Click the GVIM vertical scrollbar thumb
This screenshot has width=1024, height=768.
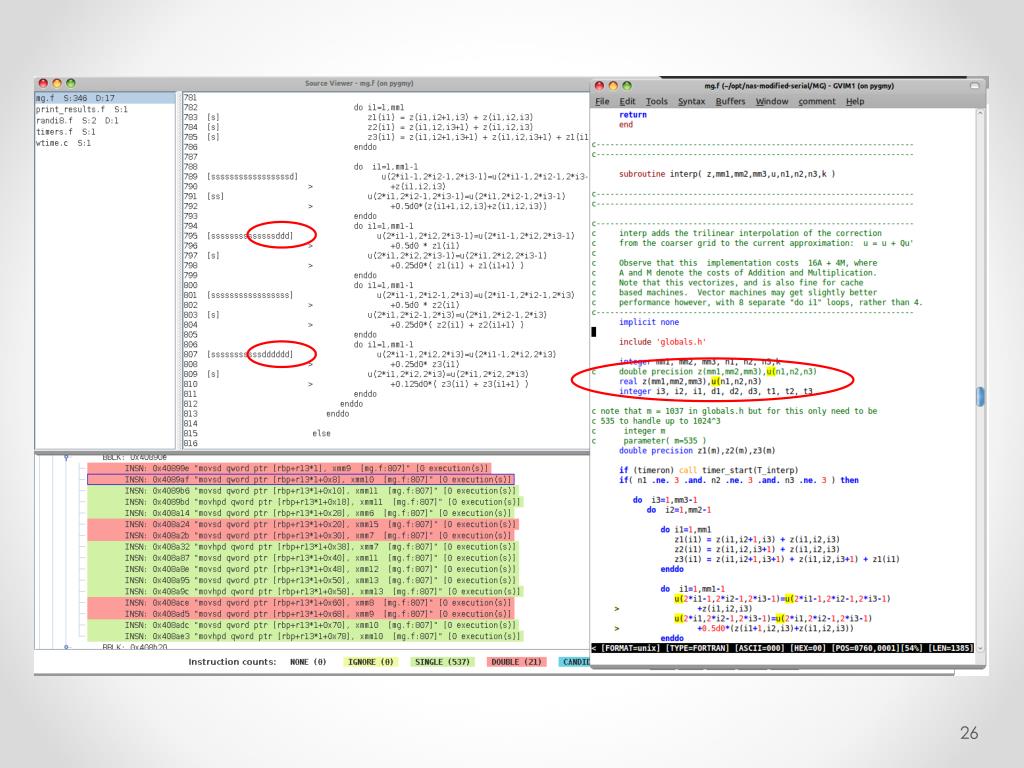(x=980, y=396)
